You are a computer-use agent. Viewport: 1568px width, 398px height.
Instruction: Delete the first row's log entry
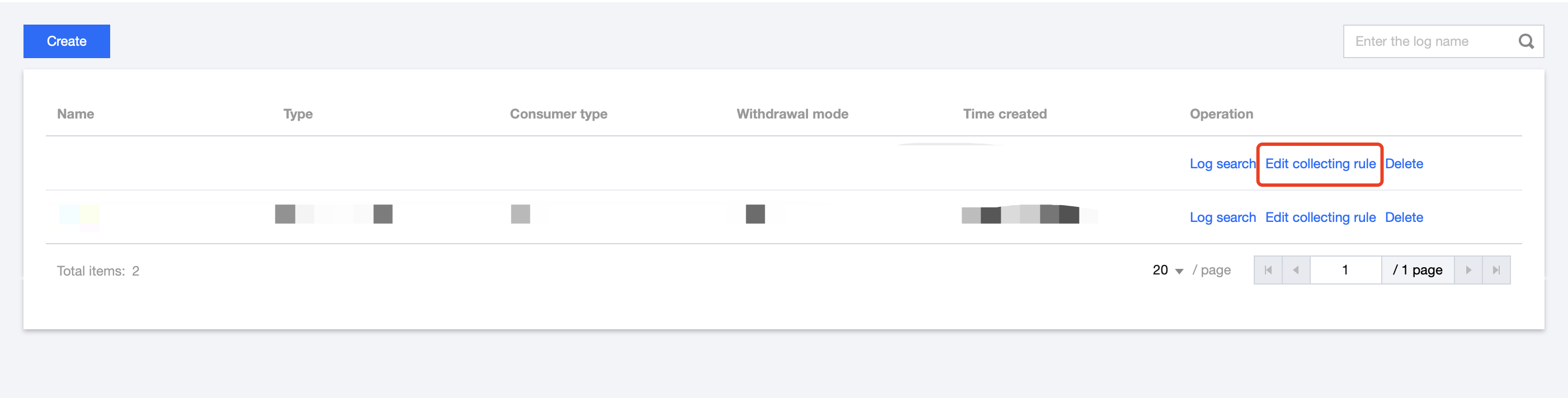coord(1404,164)
